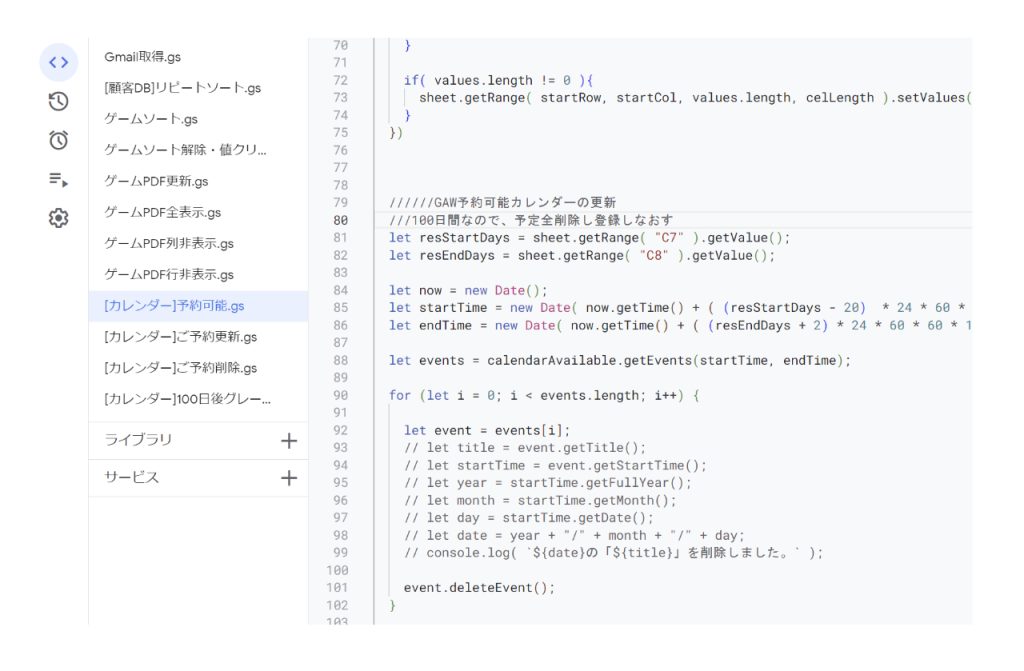
Task: Open [カレンダー]ご予約更新.gs file
Action: [x=180, y=336]
